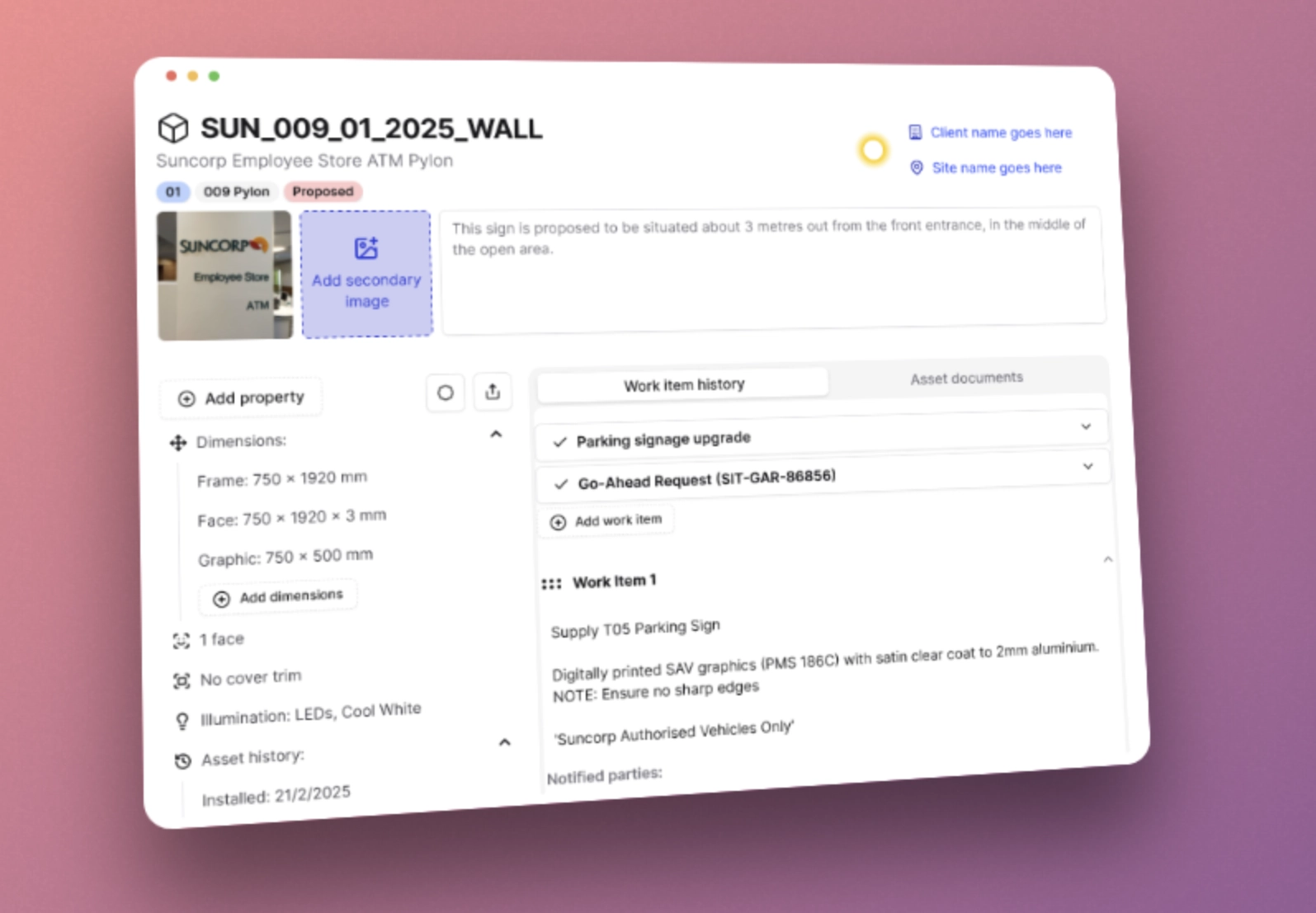The height and width of the screenshot is (913, 1316).
Task: Click the subtitle Suncorp Employee Store ATM Pylon
Action: click(x=304, y=161)
